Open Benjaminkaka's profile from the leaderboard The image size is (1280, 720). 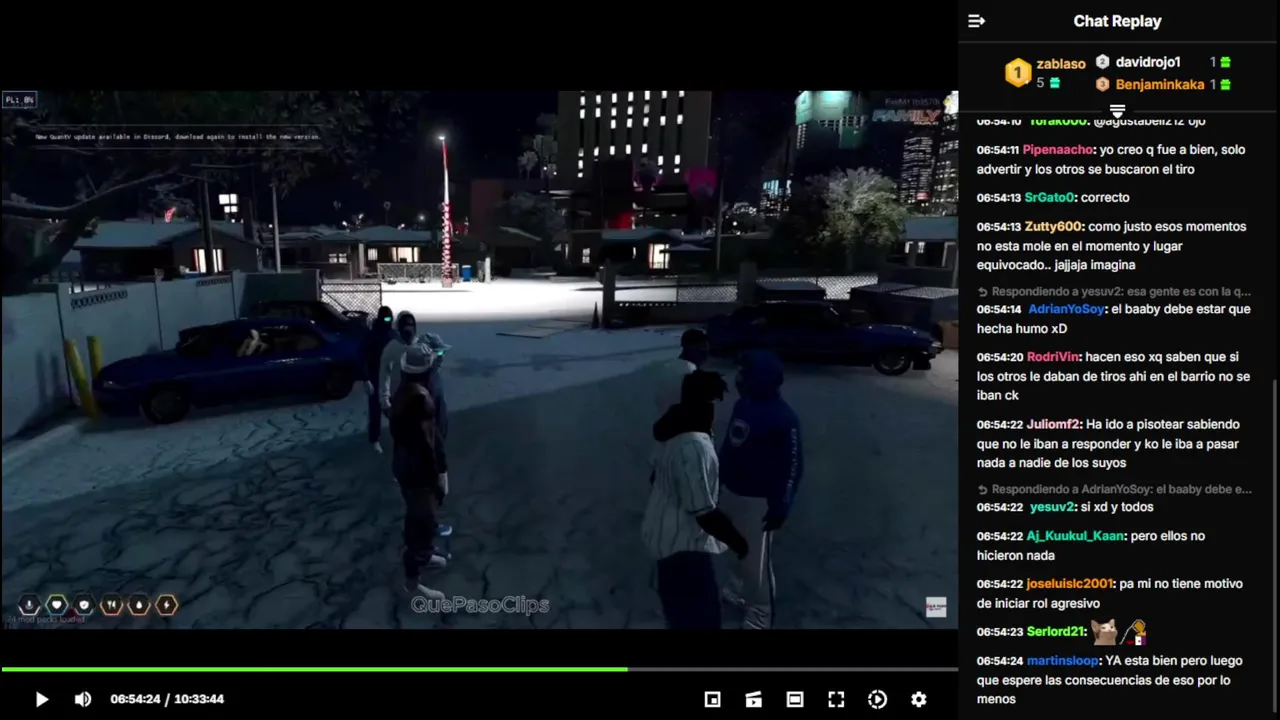click(x=1158, y=85)
